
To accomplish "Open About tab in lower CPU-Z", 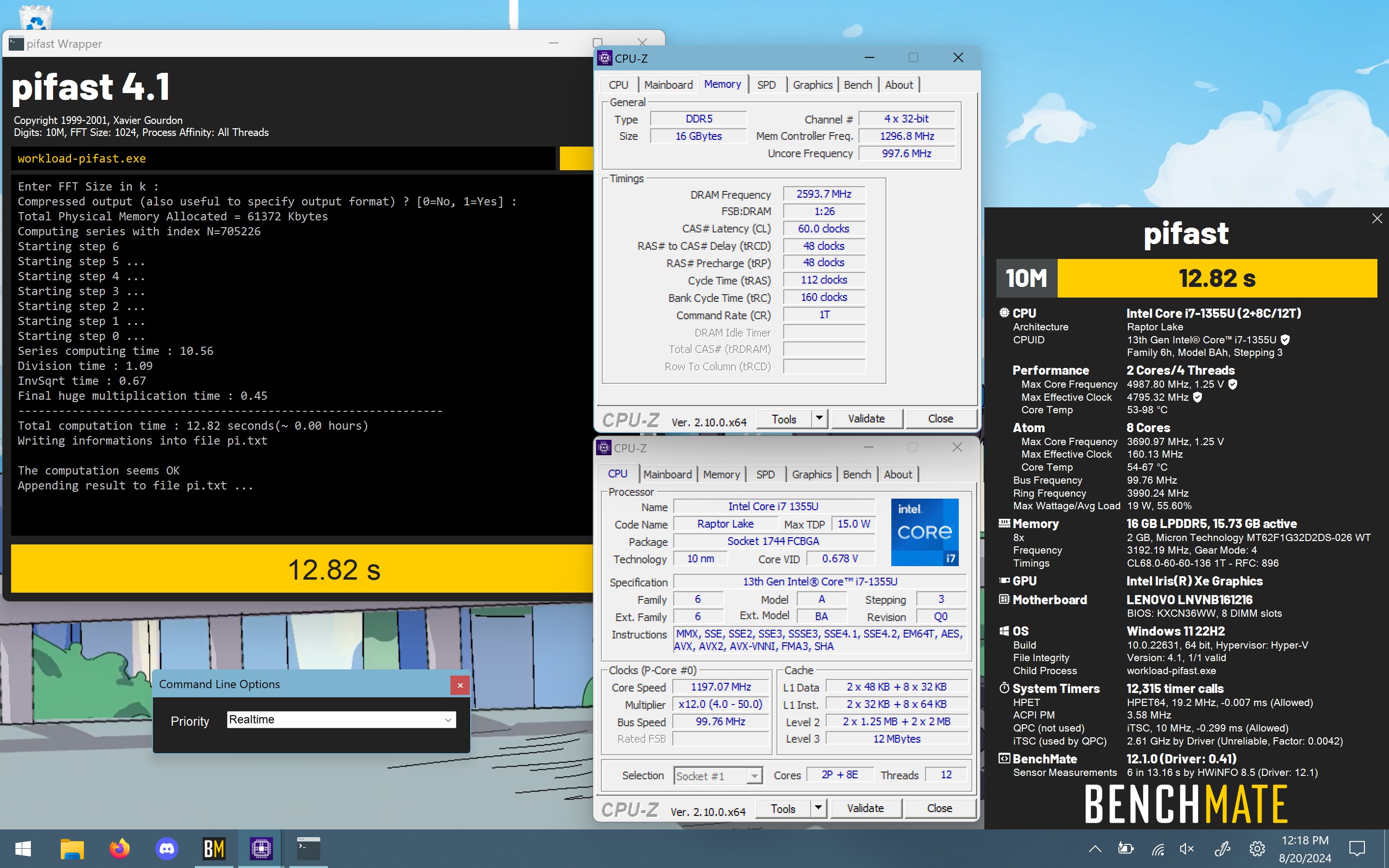I will click(x=898, y=475).
